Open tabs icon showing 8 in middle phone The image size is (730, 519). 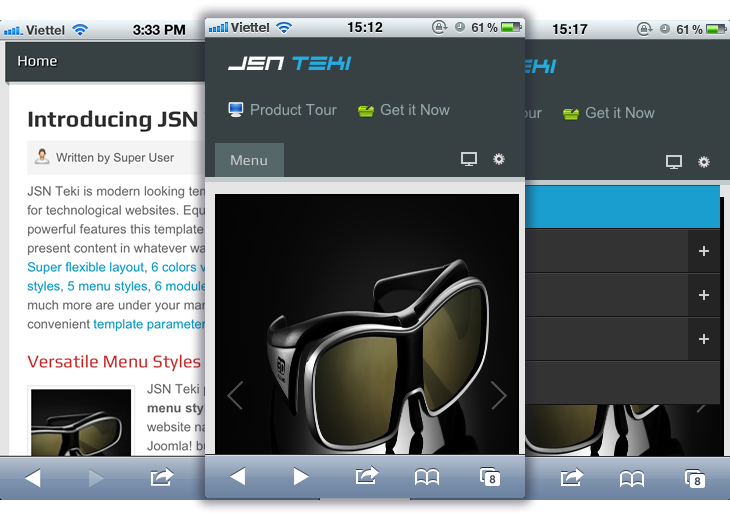(x=490, y=477)
